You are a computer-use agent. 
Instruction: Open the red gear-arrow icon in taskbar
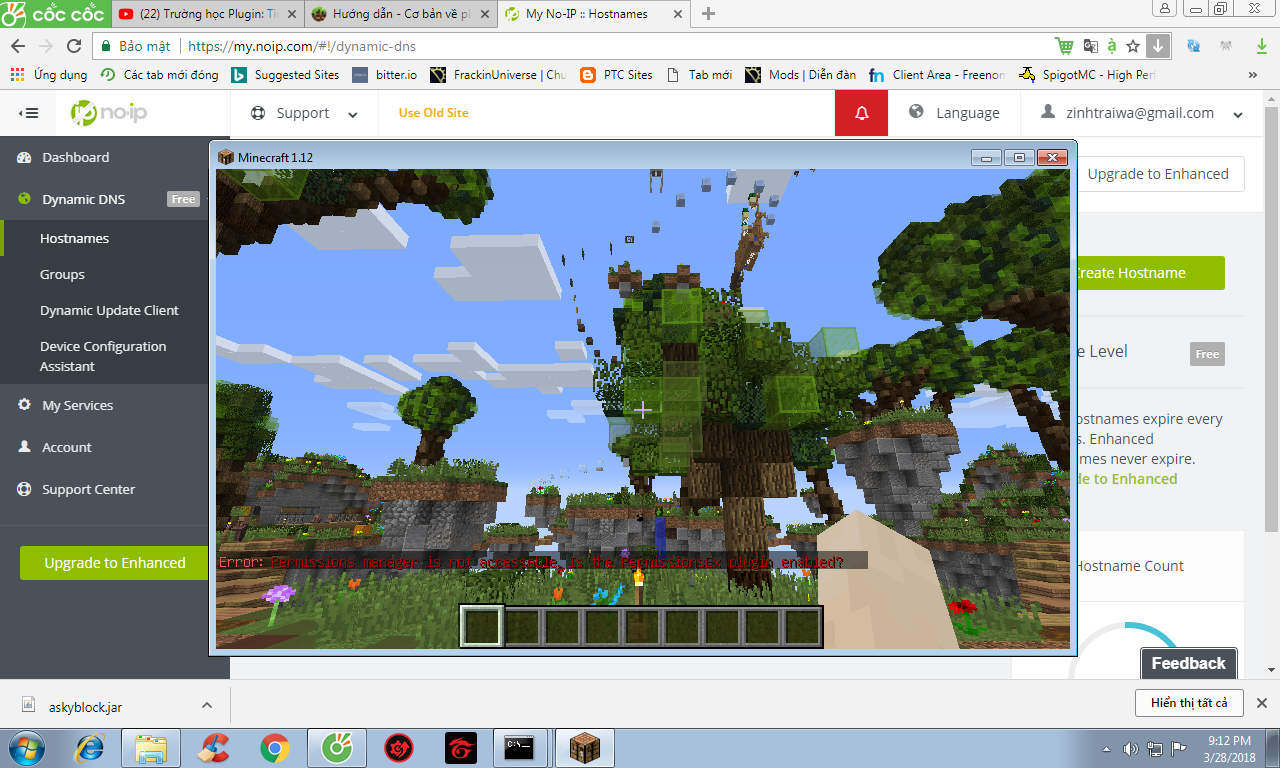399,748
